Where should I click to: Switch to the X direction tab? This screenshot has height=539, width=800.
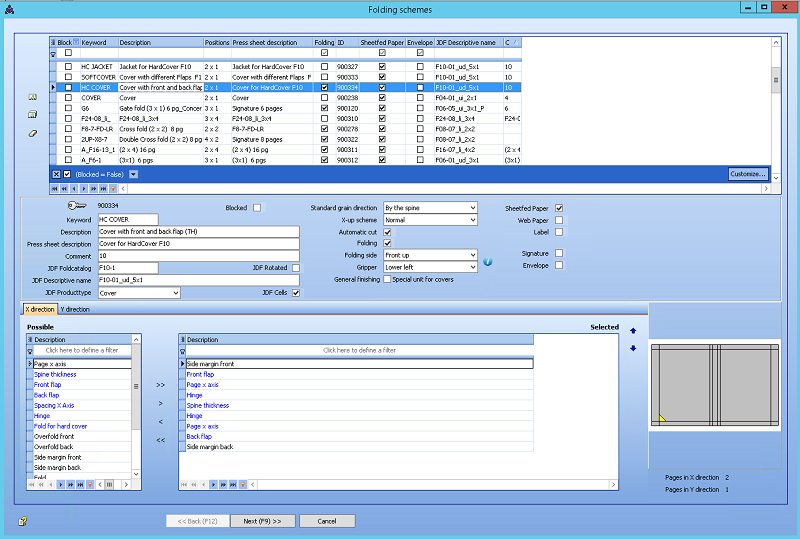tap(40, 309)
